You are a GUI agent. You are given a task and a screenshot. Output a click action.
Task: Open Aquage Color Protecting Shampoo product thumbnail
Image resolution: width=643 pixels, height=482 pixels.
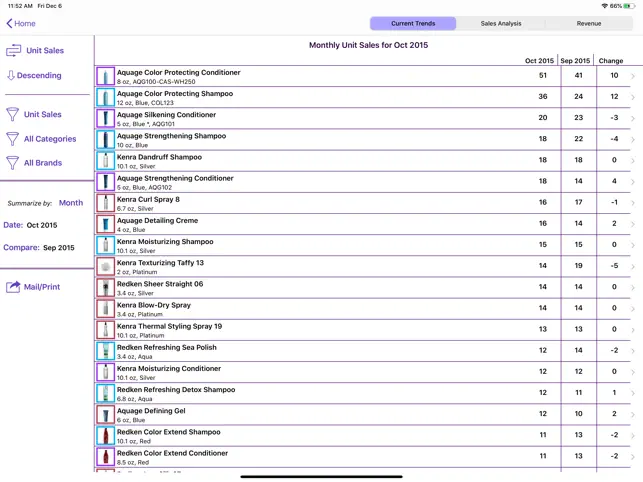[105, 98]
